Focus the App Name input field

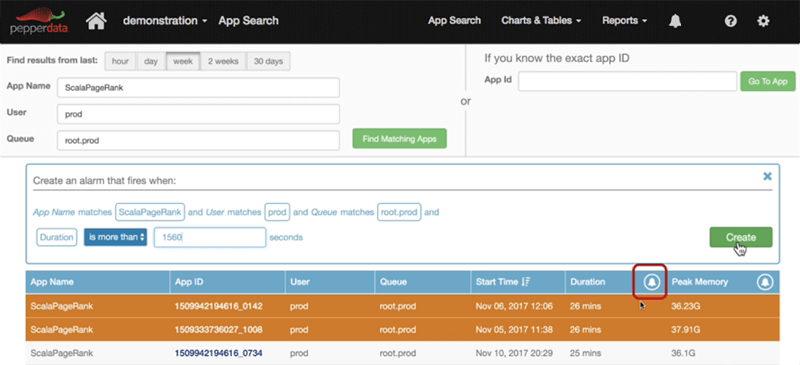click(x=198, y=87)
